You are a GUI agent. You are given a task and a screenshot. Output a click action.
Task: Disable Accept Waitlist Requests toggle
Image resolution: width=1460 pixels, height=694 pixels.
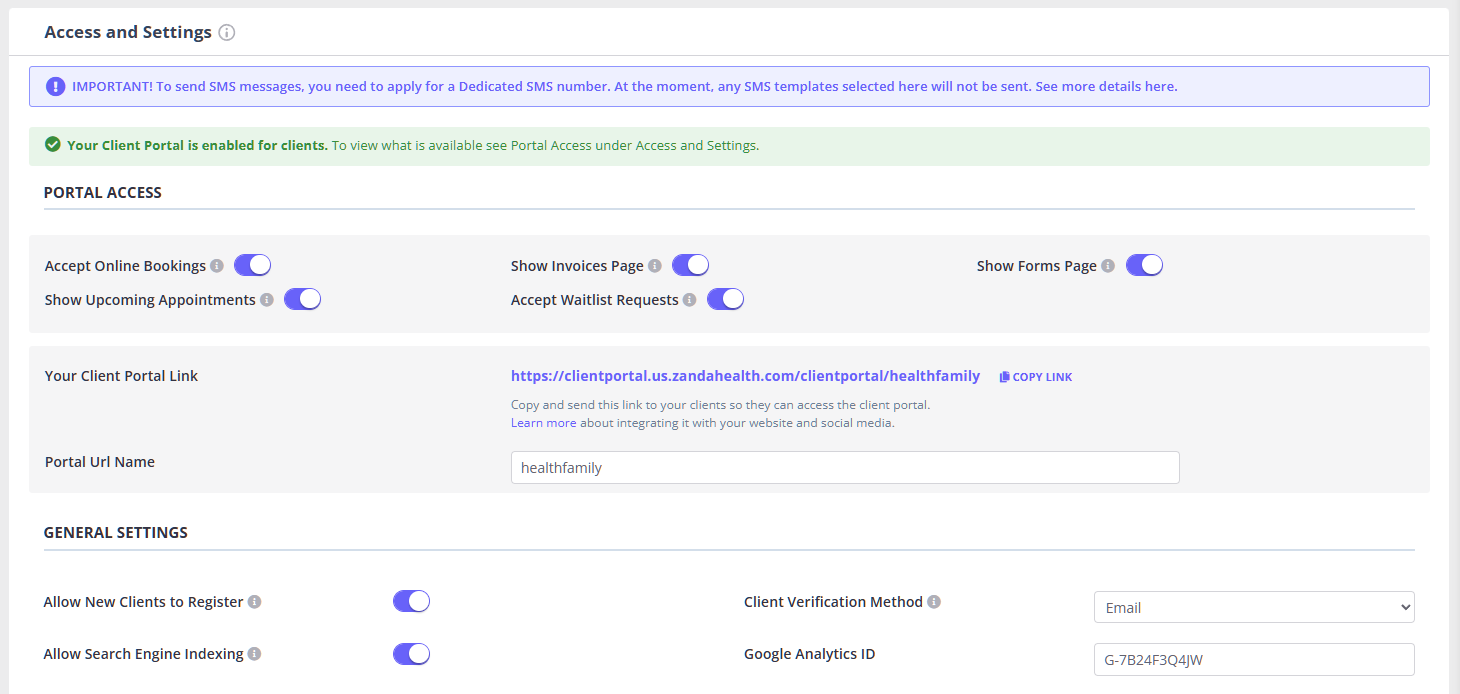click(725, 299)
